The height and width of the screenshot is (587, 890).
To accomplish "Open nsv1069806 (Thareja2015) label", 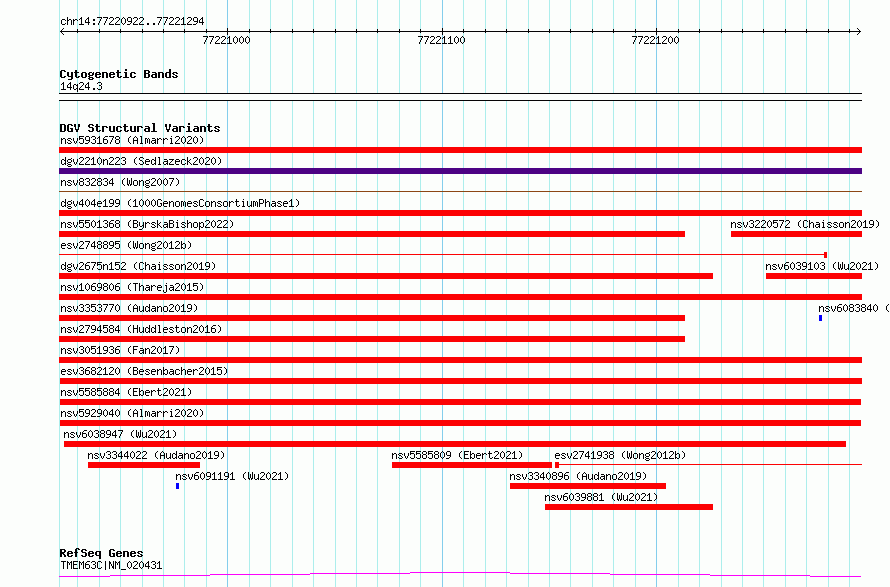I will [132, 287].
